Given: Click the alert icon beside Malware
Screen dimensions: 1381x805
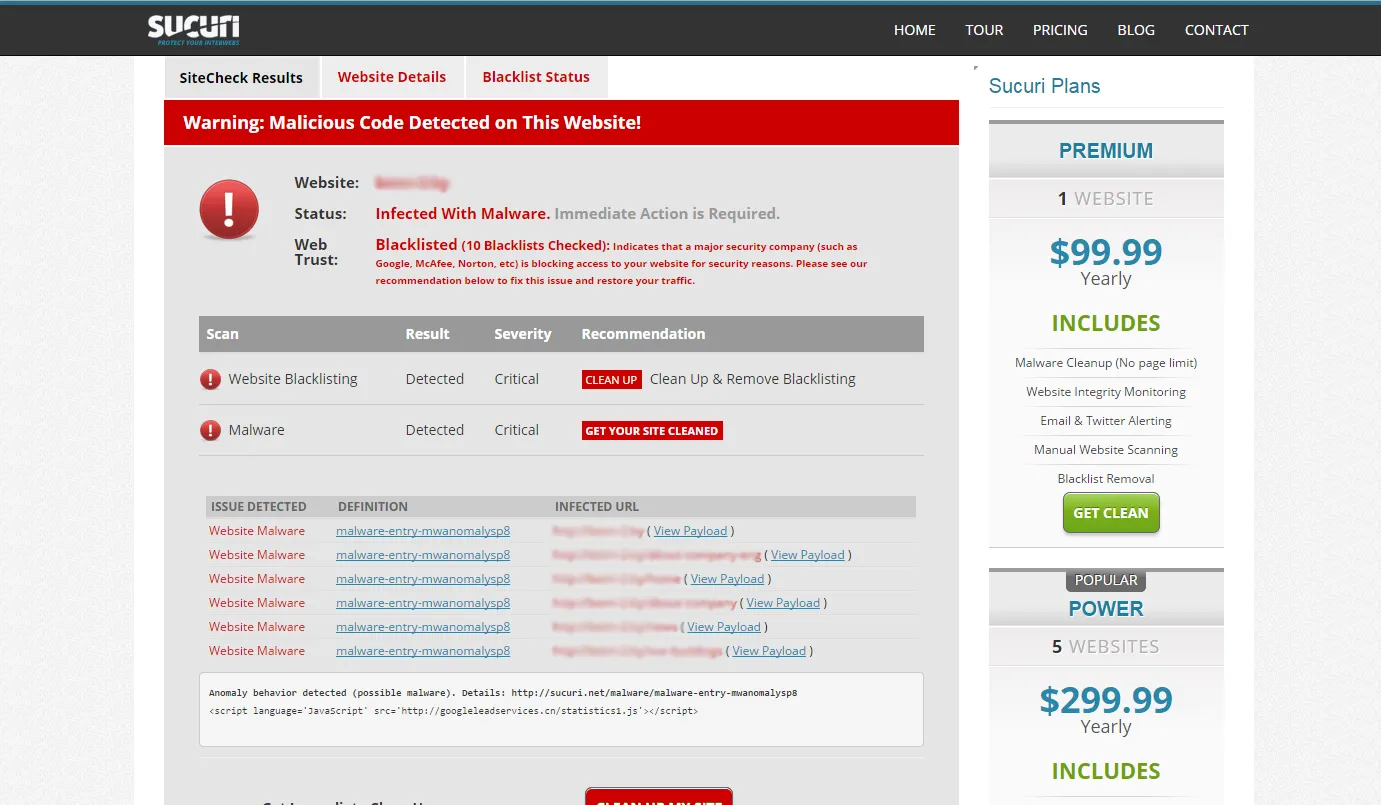Looking at the screenshot, I should click(210, 430).
